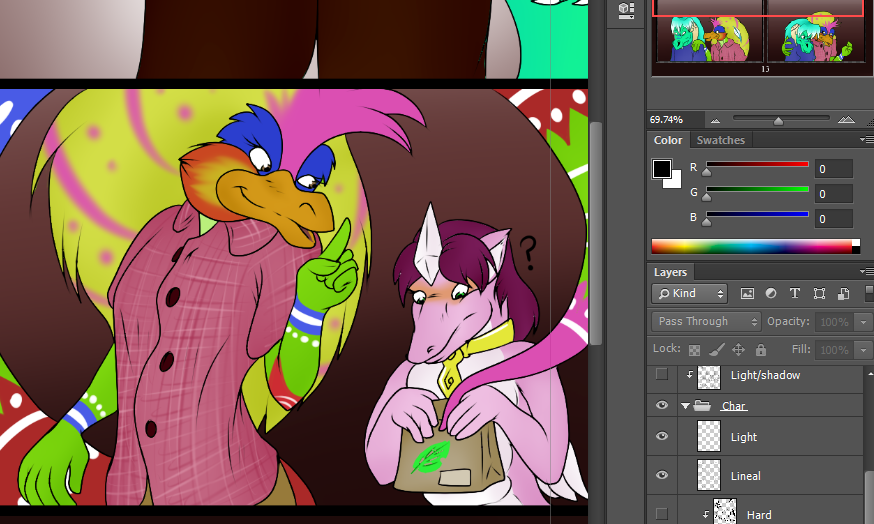Filter layers by smart objects icon
The width and height of the screenshot is (874, 524).
[x=843, y=293]
